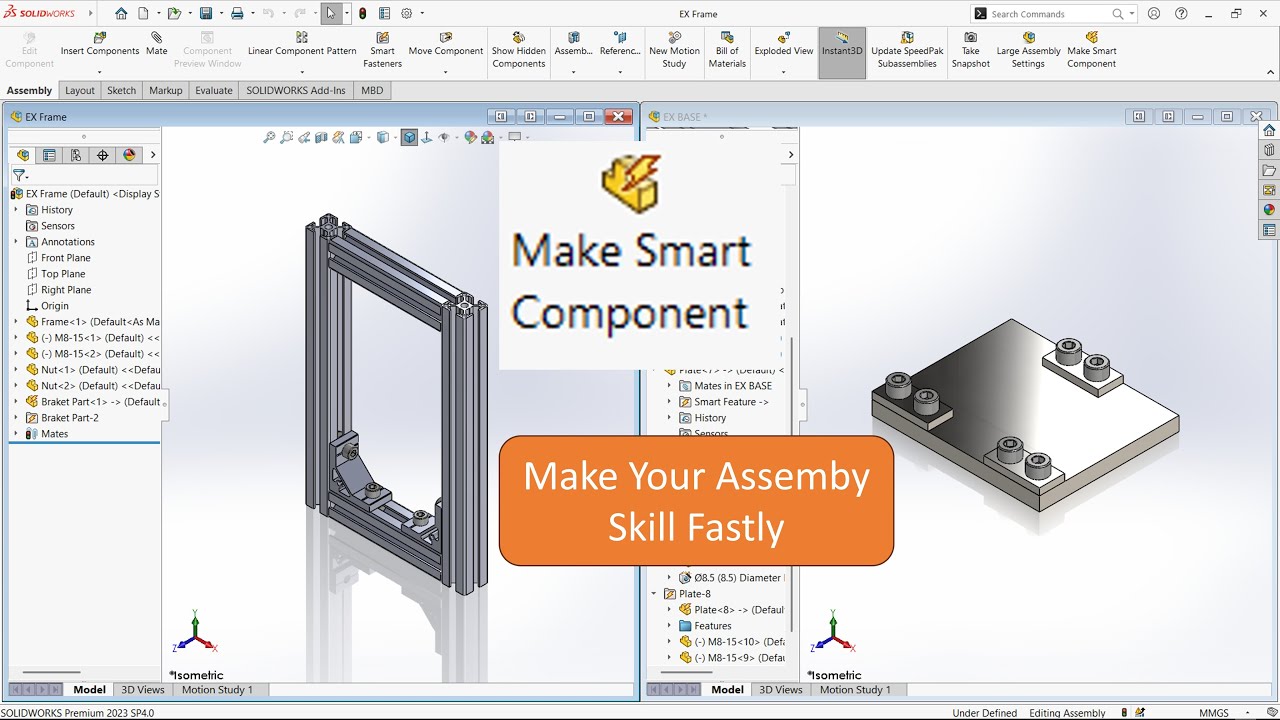Click the user login icon
This screenshot has height=720, width=1280.
coord(1155,14)
